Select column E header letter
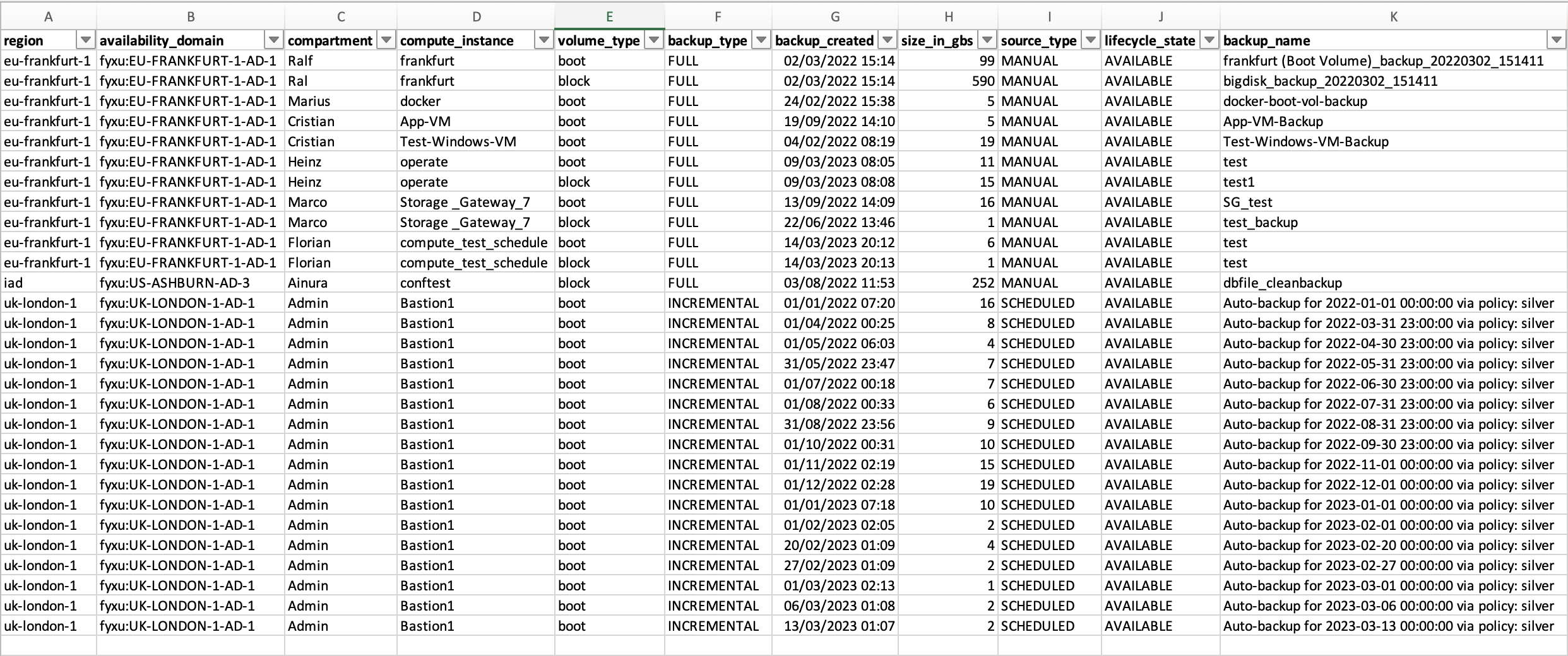Image resolution: width=1568 pixels, height=656 pixels. coord(609,17)
